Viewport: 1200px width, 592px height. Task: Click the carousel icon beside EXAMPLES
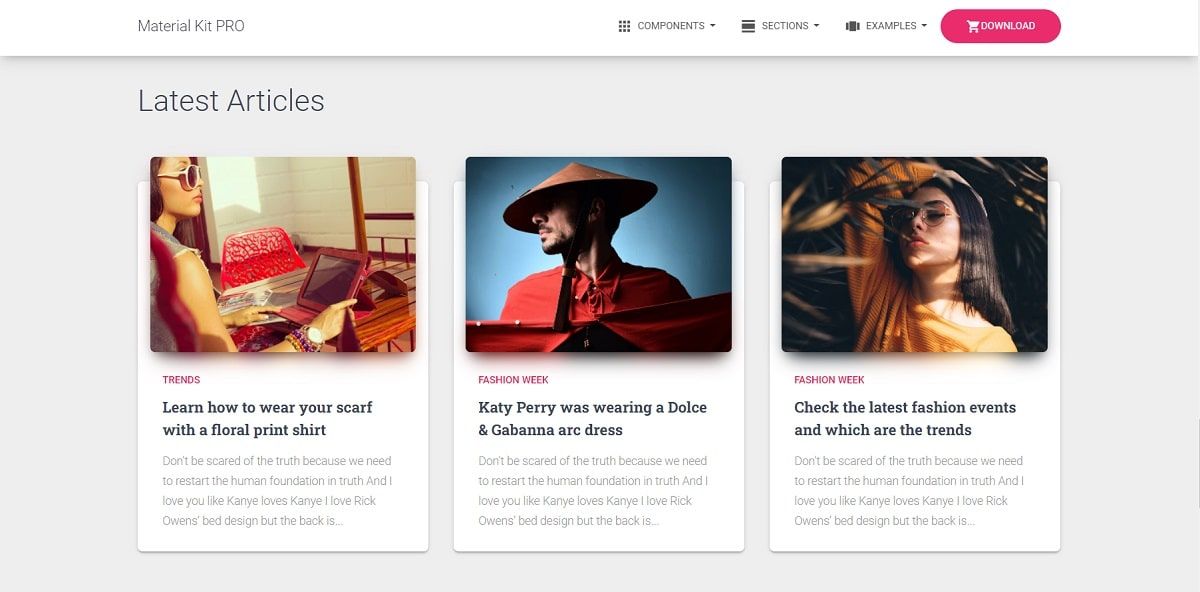click(x=852, y=25)
